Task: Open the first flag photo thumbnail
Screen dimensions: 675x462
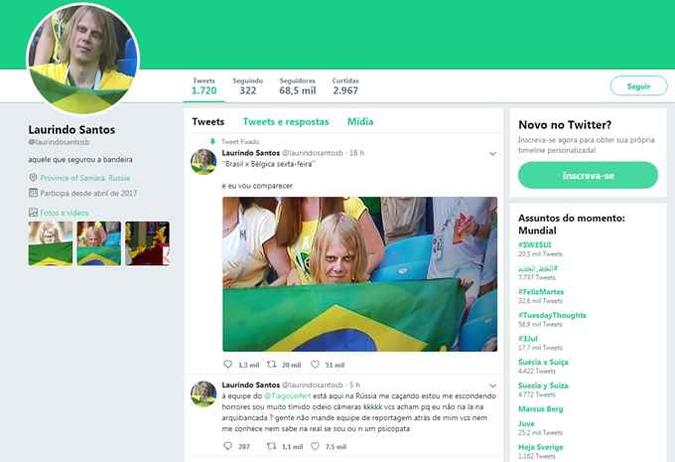Action: (x=50, y=243)
